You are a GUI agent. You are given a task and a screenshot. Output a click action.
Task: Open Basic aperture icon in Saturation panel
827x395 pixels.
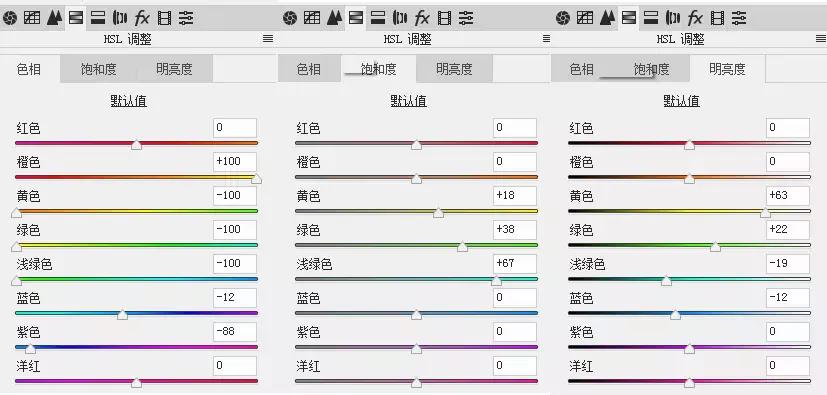290,18
